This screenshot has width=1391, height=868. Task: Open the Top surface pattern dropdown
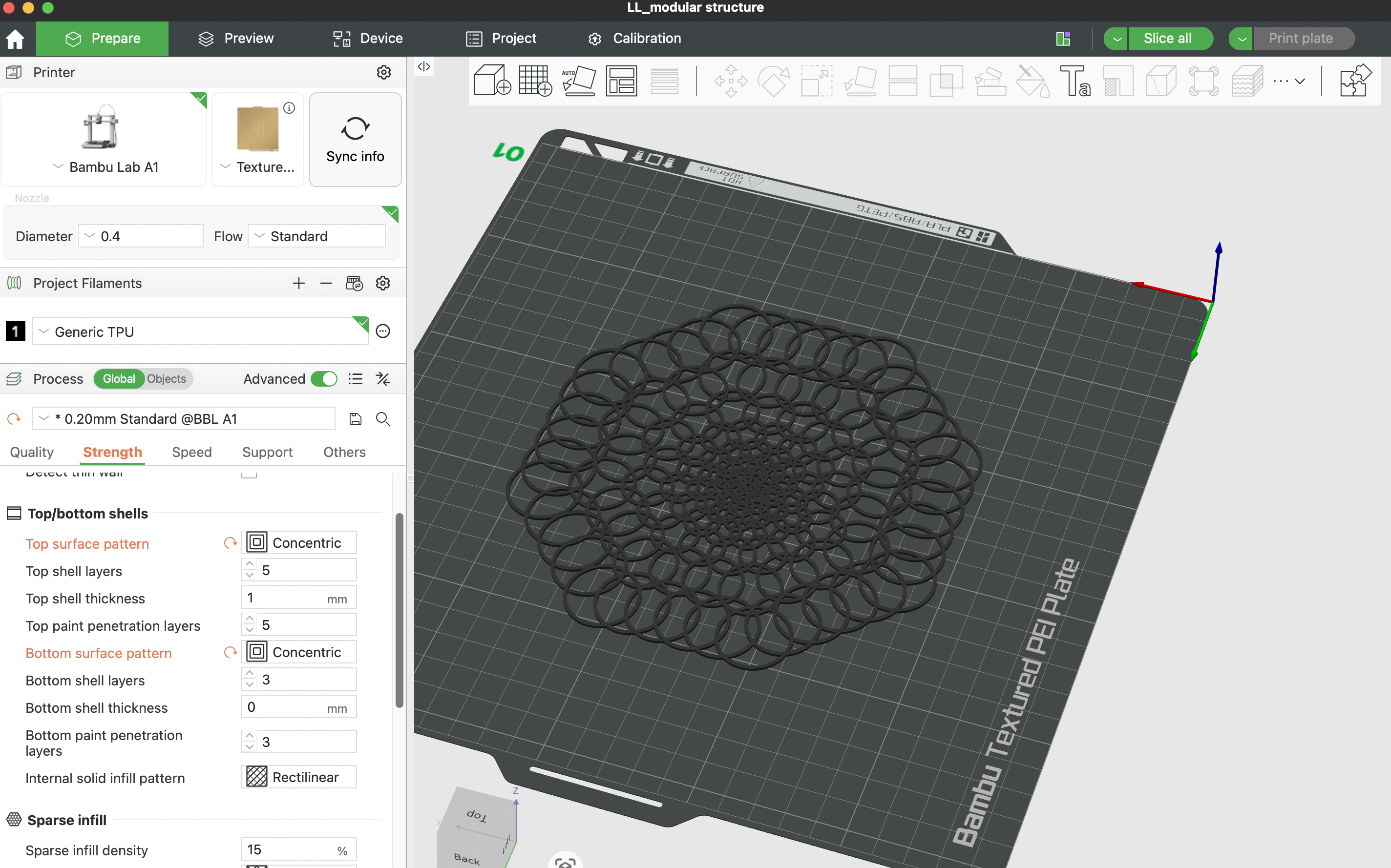298,542
